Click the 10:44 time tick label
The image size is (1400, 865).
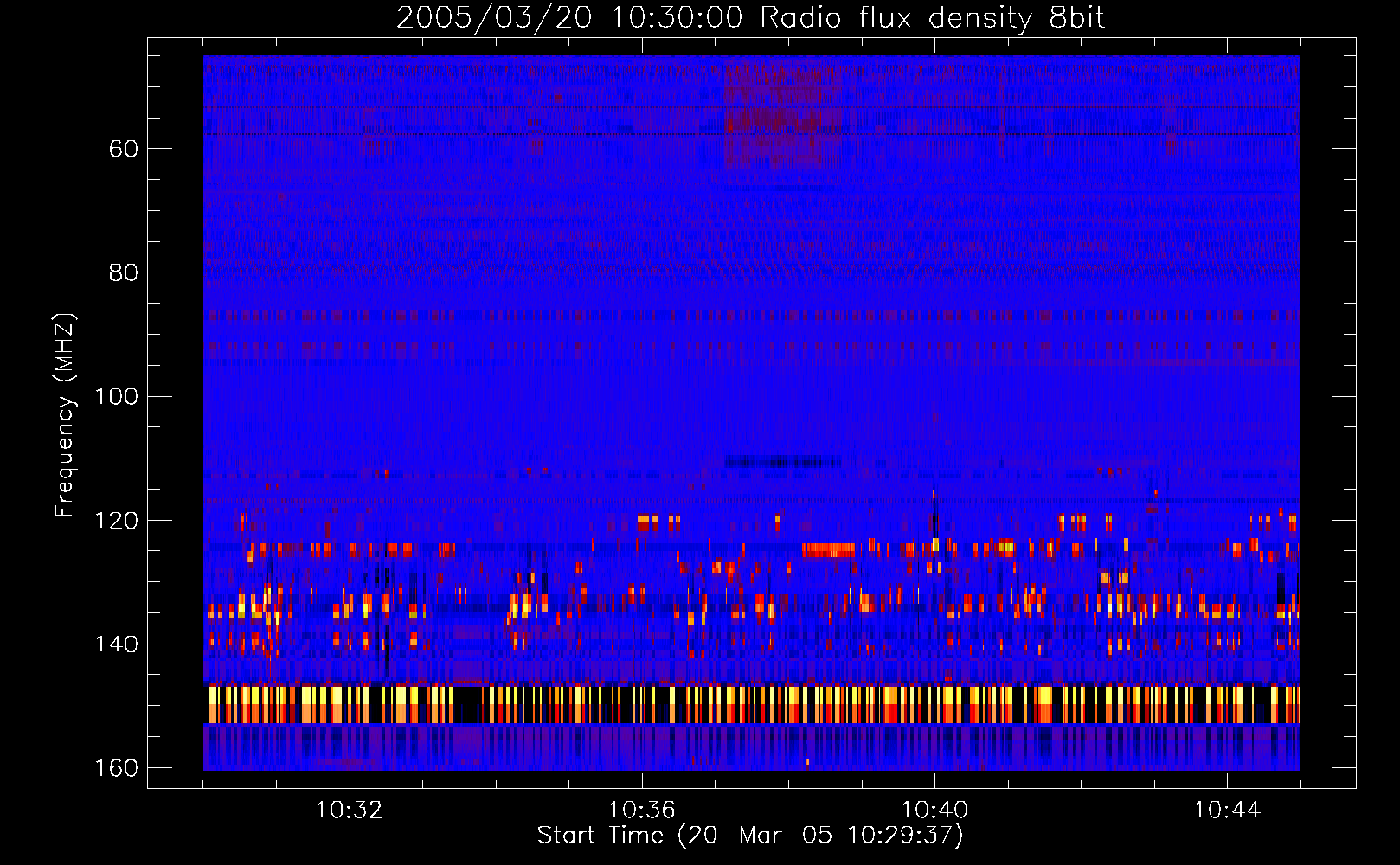click(x=1227, y=811)
